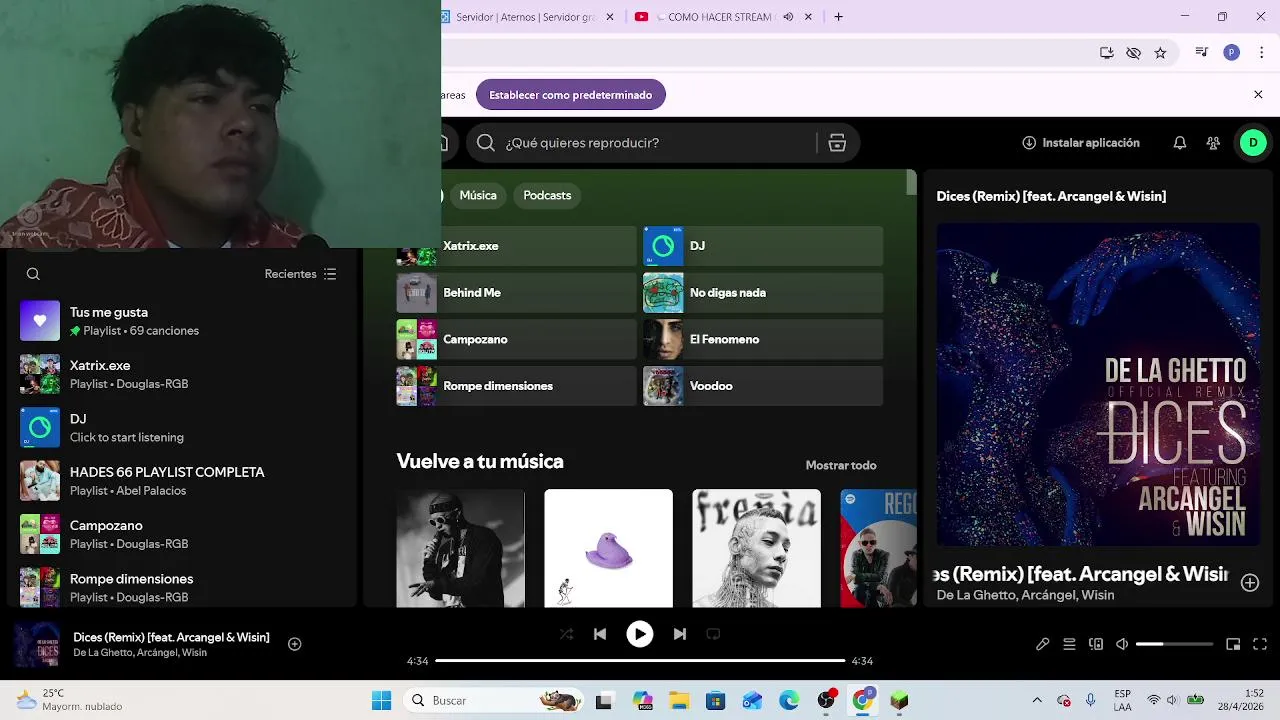Open the green D profile avatar menu

point(1253,143)
